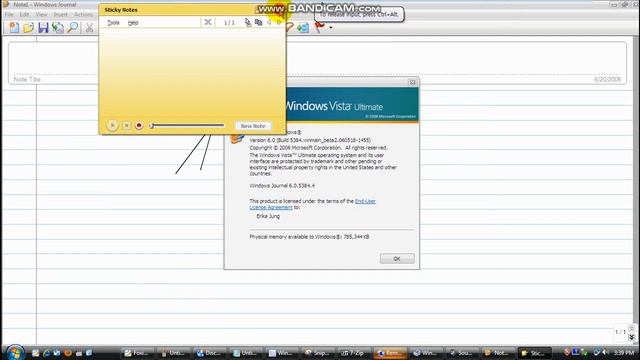Start recording a voice sticky note
Viewport: 640px width, 360px height.
139,126
